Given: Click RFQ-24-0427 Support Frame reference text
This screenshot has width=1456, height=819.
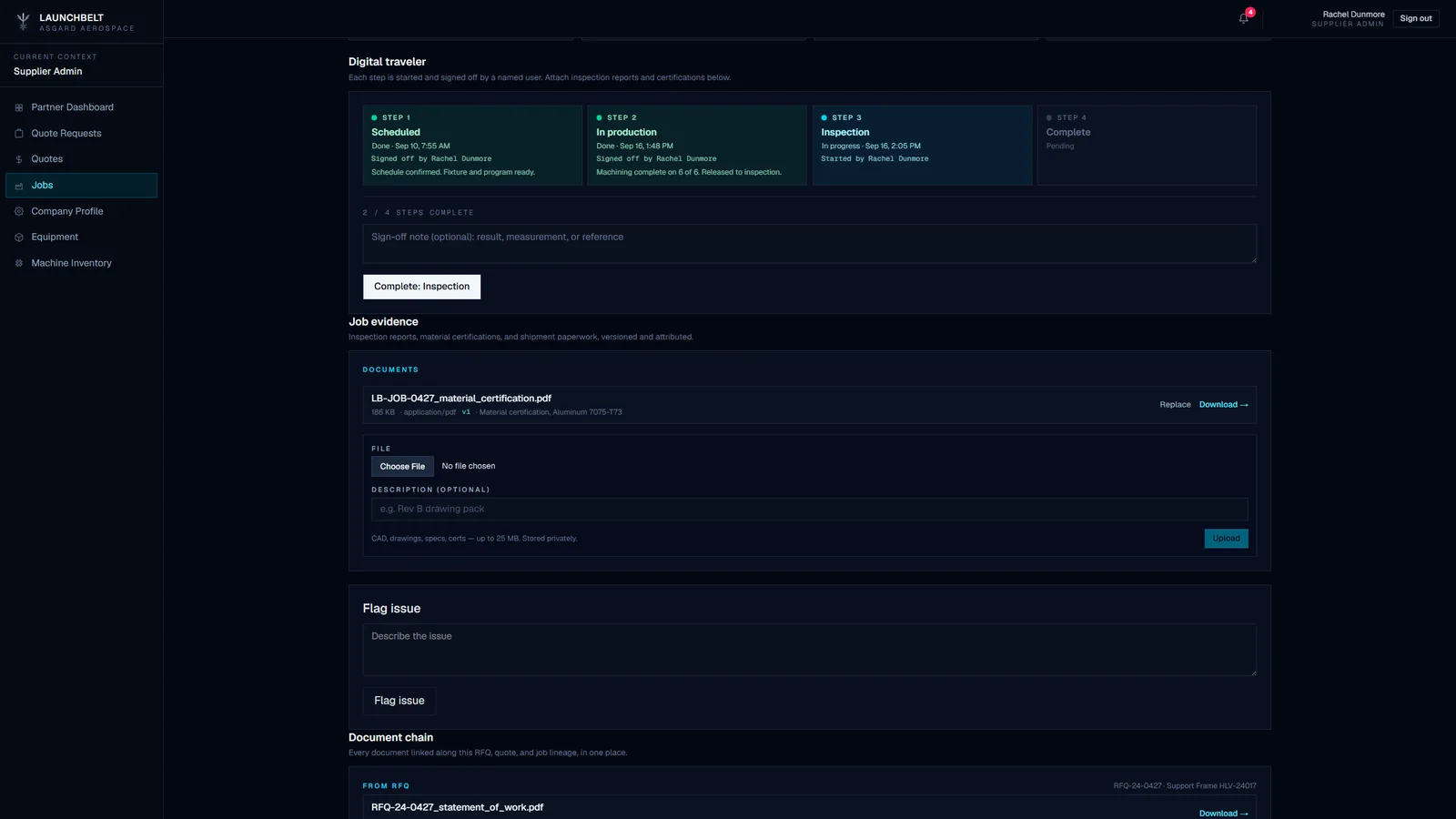Looking at the screenshot, I should tap(1185, 786).
